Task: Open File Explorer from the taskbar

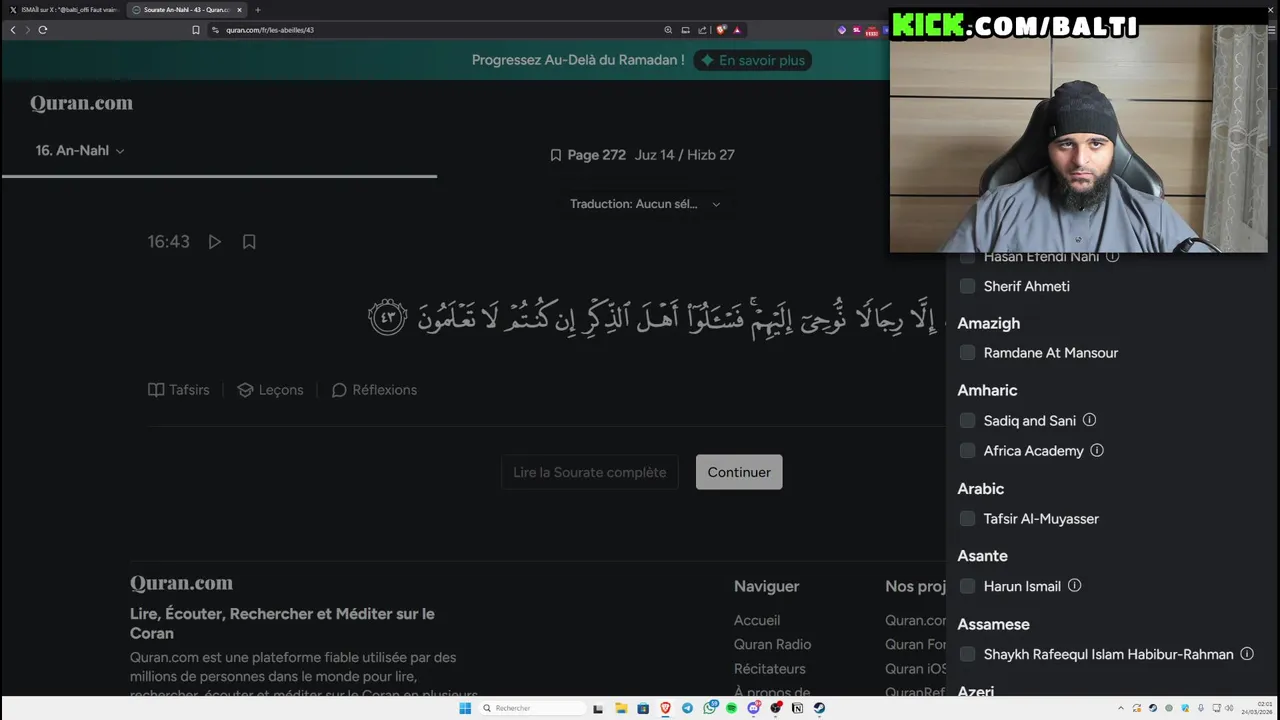Action: click(621, 708)
